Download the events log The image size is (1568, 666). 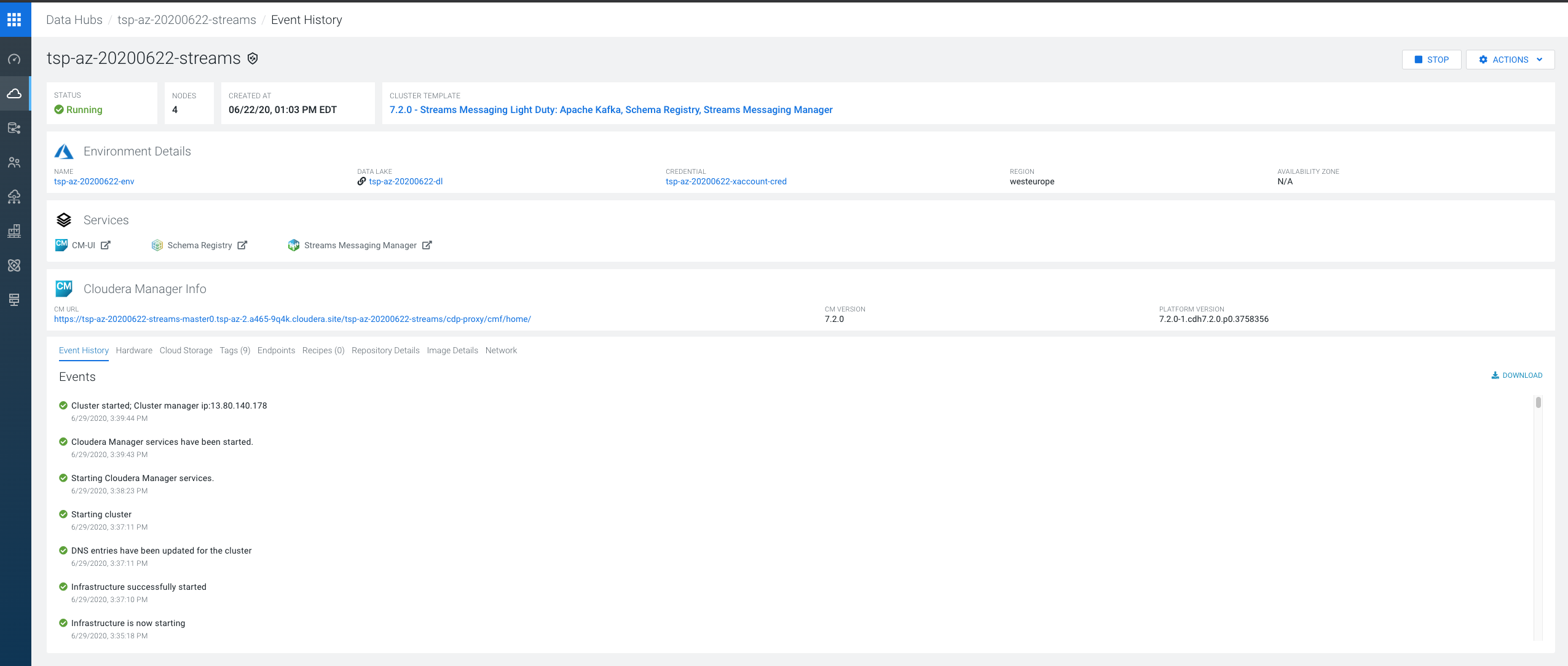tap(1516, 375)
